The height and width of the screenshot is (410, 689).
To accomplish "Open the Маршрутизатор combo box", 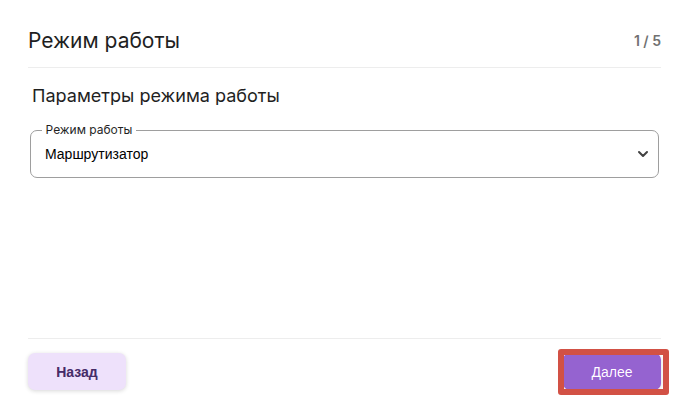I will pos(344,155).
